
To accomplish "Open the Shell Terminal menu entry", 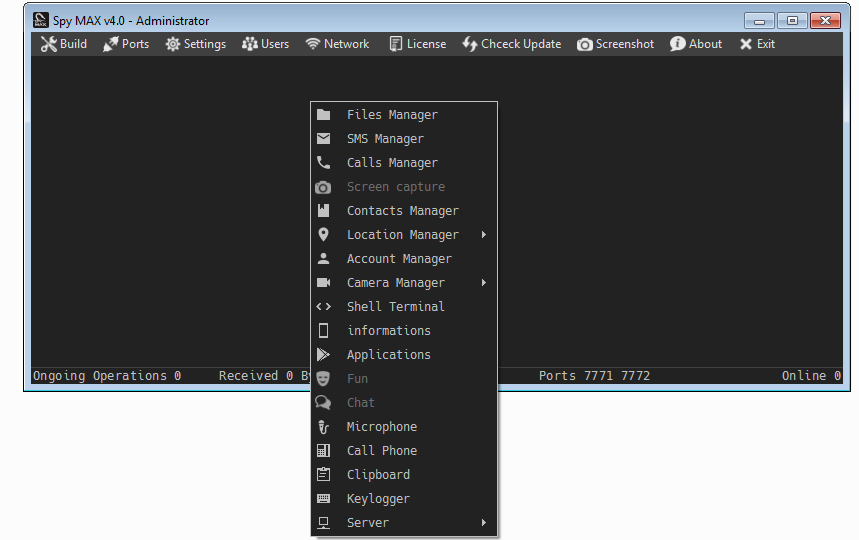I will tap(395, 307).
